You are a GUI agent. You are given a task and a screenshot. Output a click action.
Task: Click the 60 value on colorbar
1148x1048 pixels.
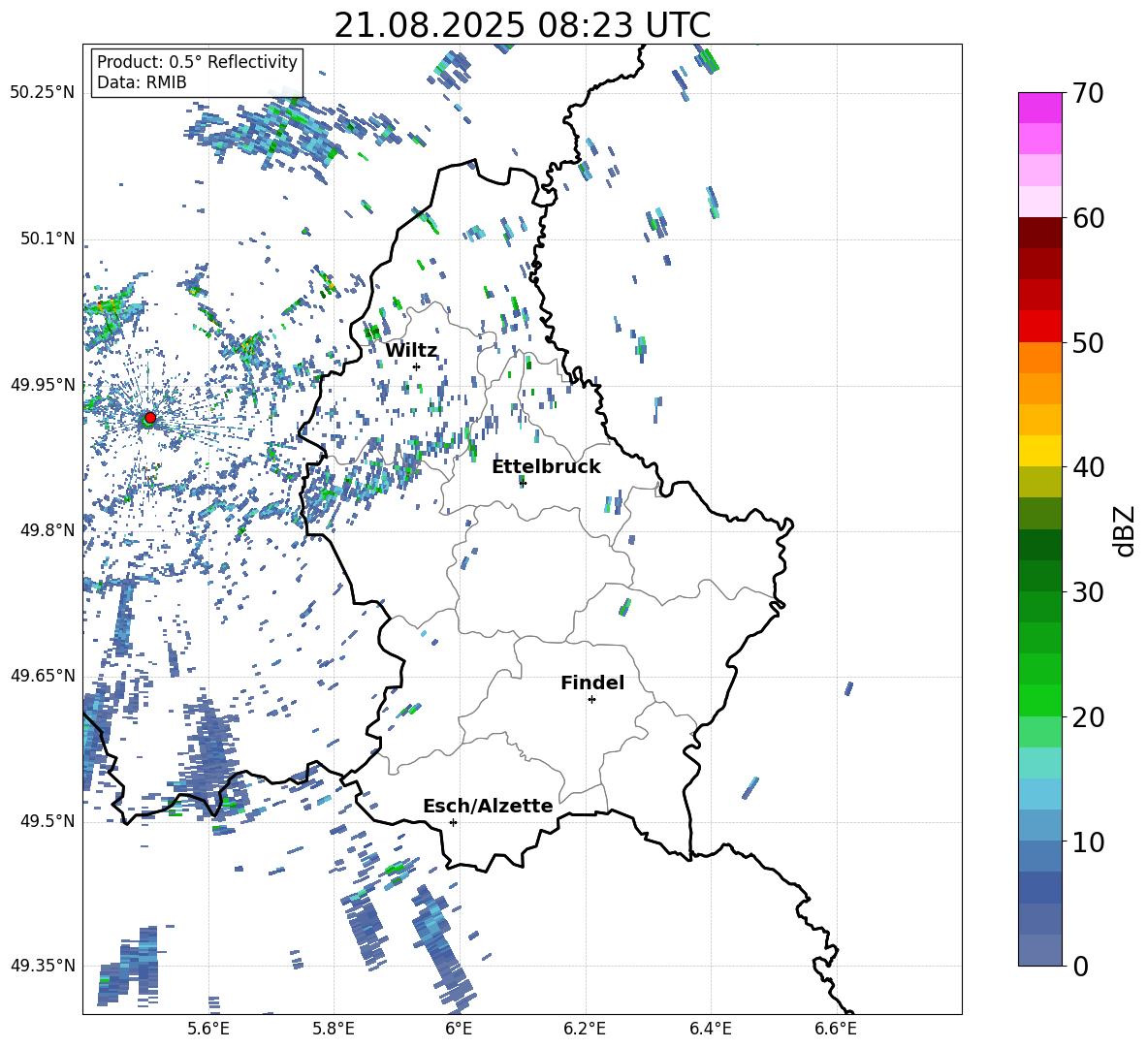[x=1088, y=218]
